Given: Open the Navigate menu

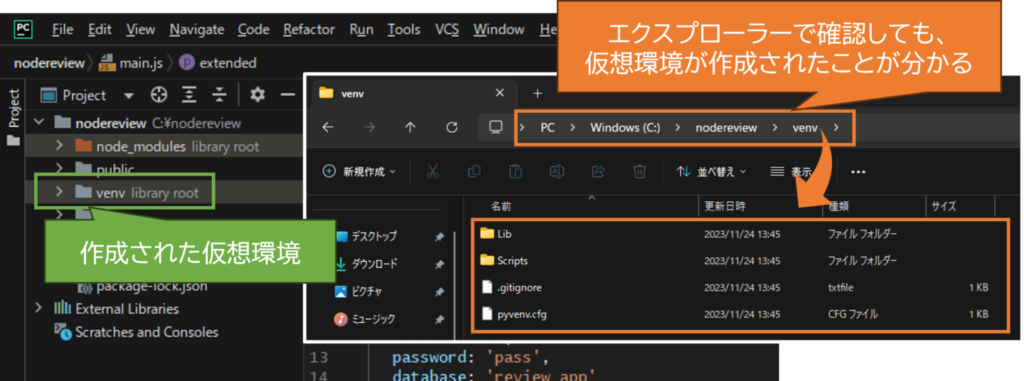Looking at the screenshot, I should coord(197,29).
